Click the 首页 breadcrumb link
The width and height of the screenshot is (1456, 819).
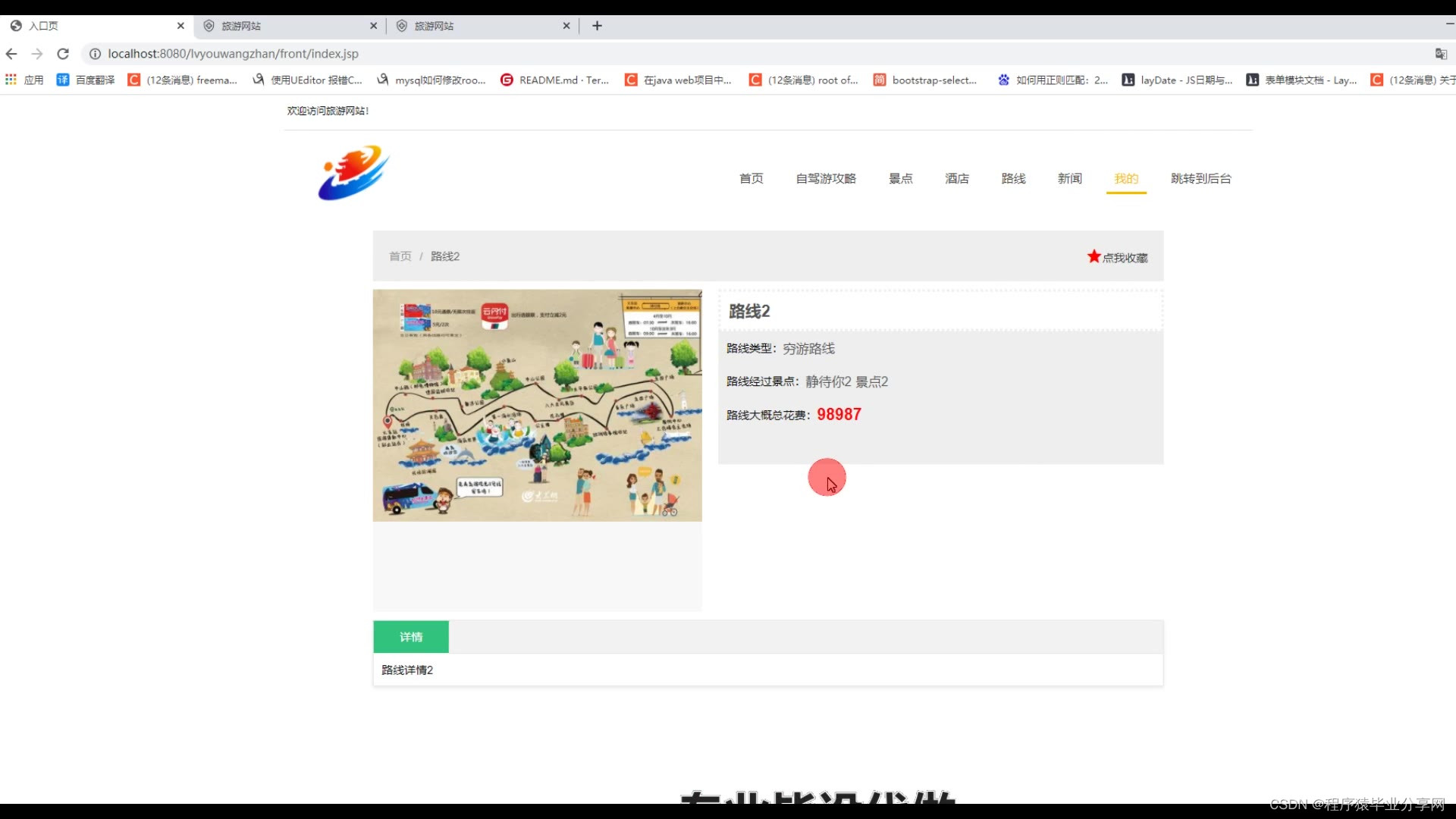pos(400,256)
